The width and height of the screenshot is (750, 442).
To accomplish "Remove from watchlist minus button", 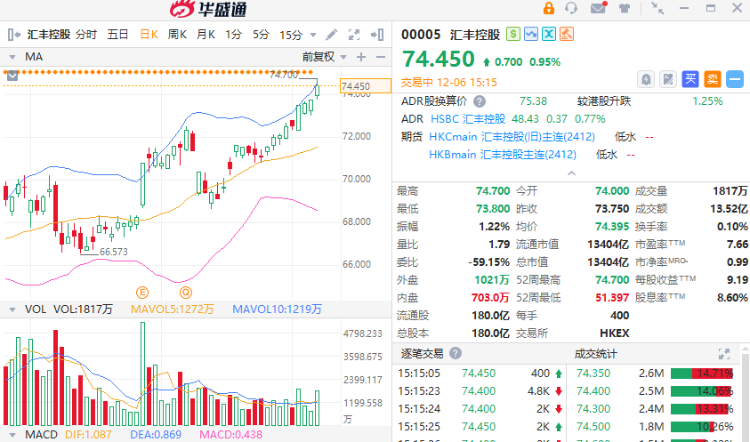I will (735, 79).
